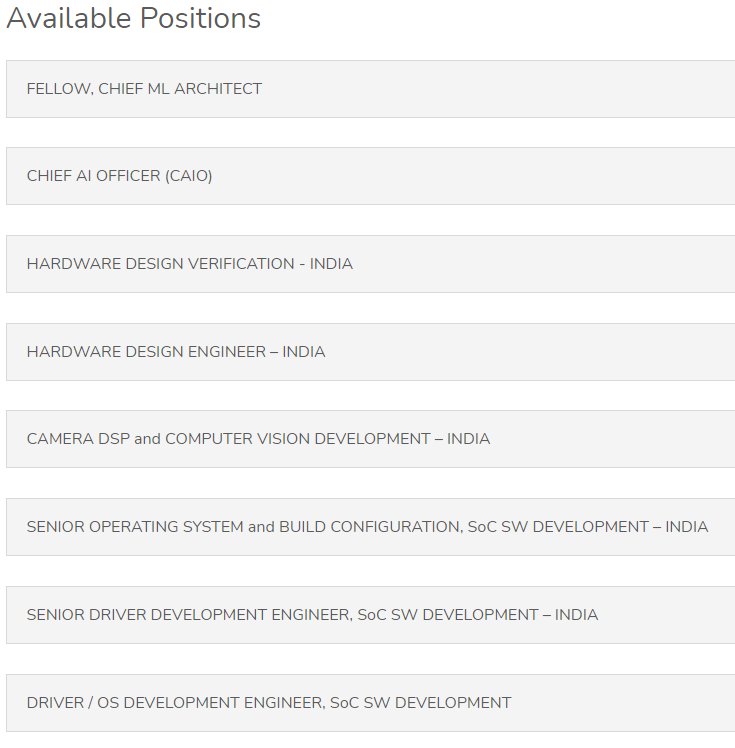The height and width of the screenshot is (748, 735).
Task: Select the Available Positions heading text
Action: click(134, 19)
